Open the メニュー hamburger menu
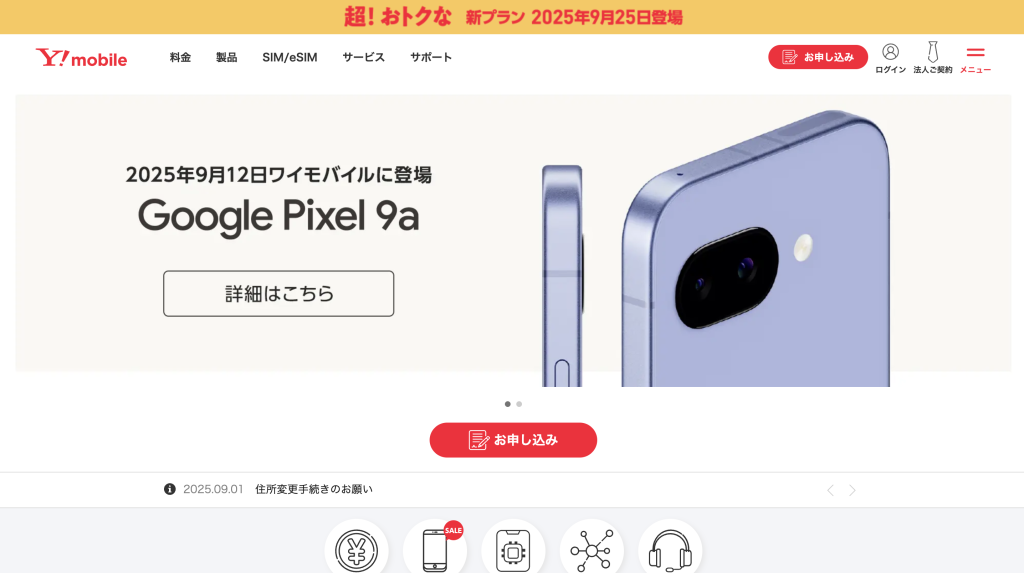 point(975,52)
